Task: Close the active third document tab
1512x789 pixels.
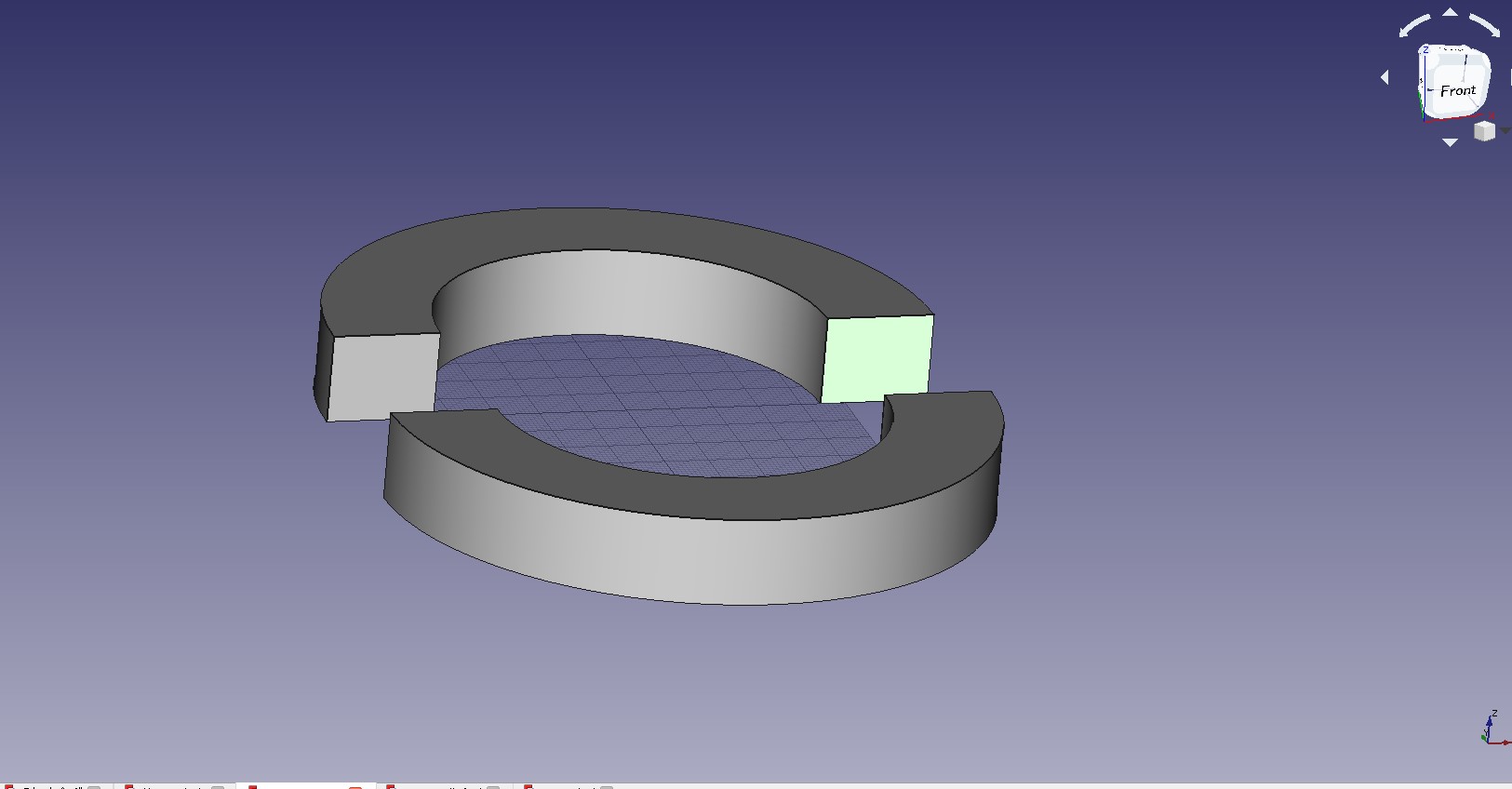Action: [x=355, y=786]
